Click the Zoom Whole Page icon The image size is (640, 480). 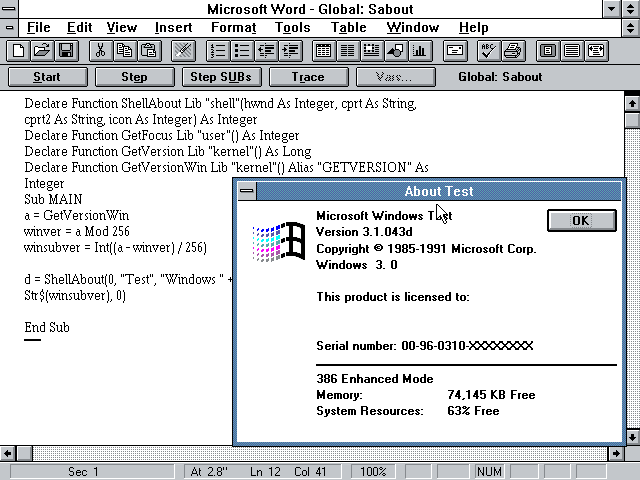(548, 51)
